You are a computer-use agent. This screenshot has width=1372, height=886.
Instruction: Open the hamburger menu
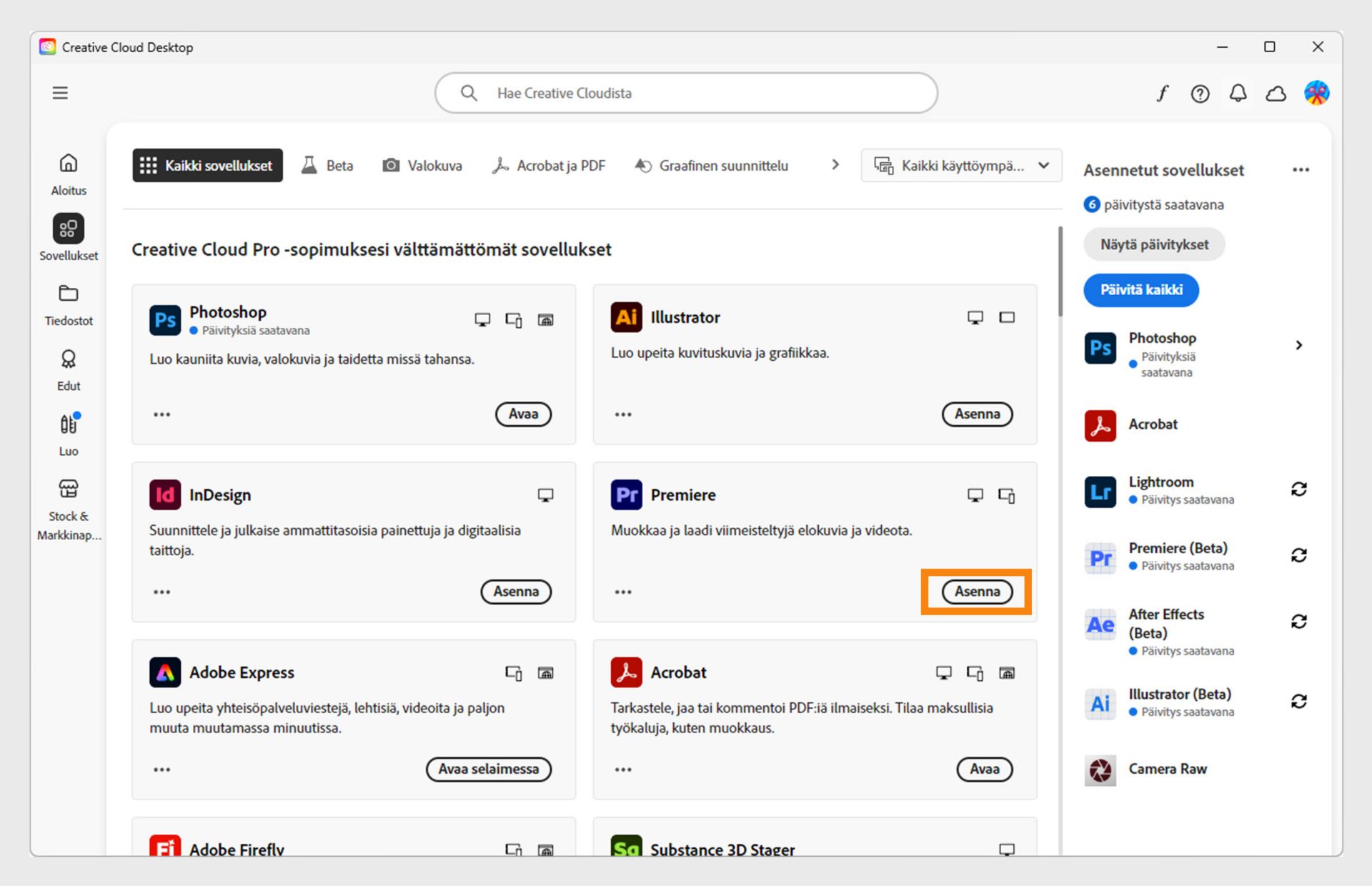coord(60,93)
